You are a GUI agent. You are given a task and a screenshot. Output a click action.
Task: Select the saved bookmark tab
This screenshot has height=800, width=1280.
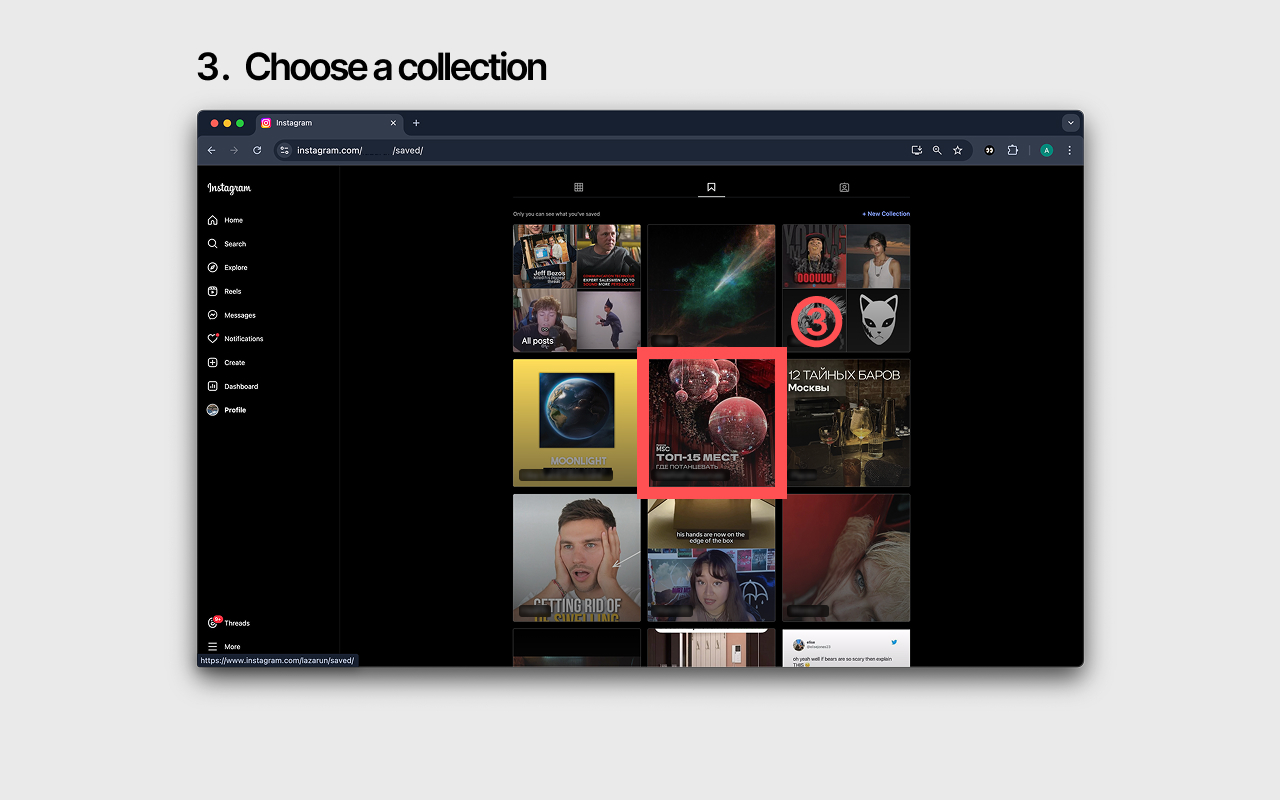coord(711,187)
